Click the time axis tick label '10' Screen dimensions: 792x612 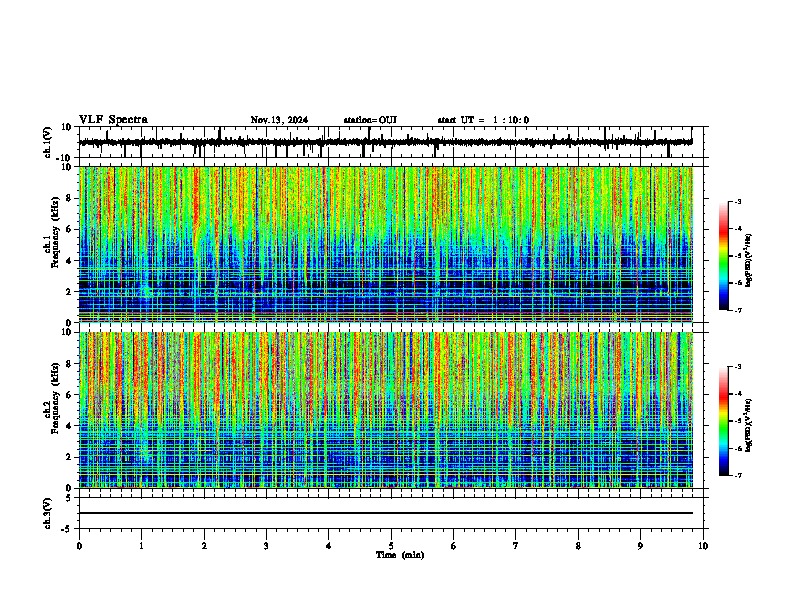[x=703, y=546]
